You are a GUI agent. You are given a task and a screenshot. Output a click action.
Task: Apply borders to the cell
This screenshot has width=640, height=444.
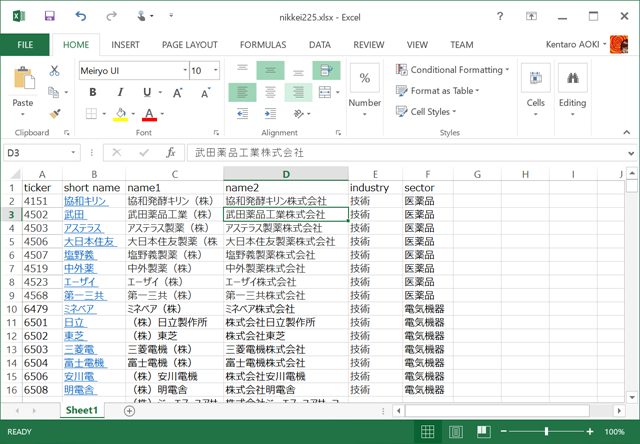tap(91, 114)
